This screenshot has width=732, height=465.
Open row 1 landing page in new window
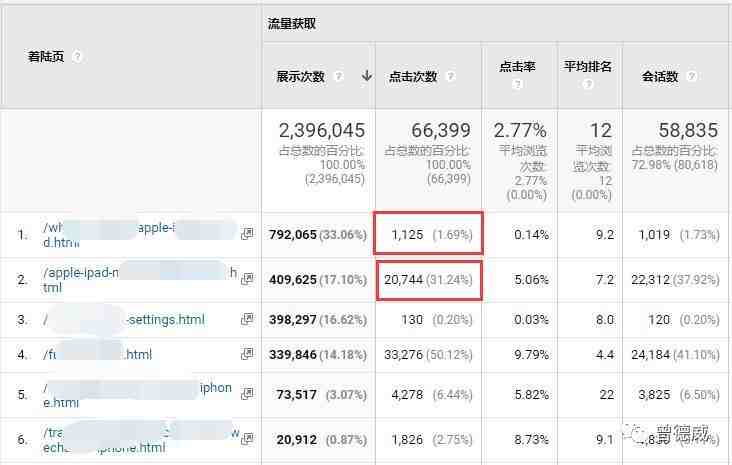[x=247, y=234]
